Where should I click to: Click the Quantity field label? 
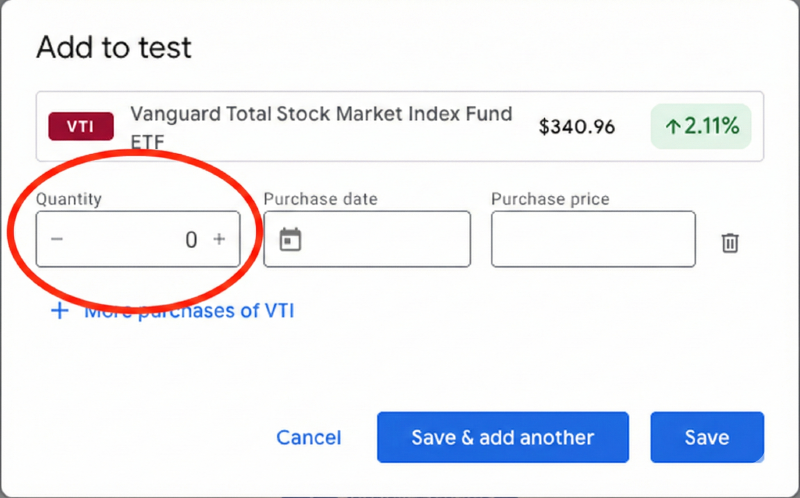click(69, 199)
